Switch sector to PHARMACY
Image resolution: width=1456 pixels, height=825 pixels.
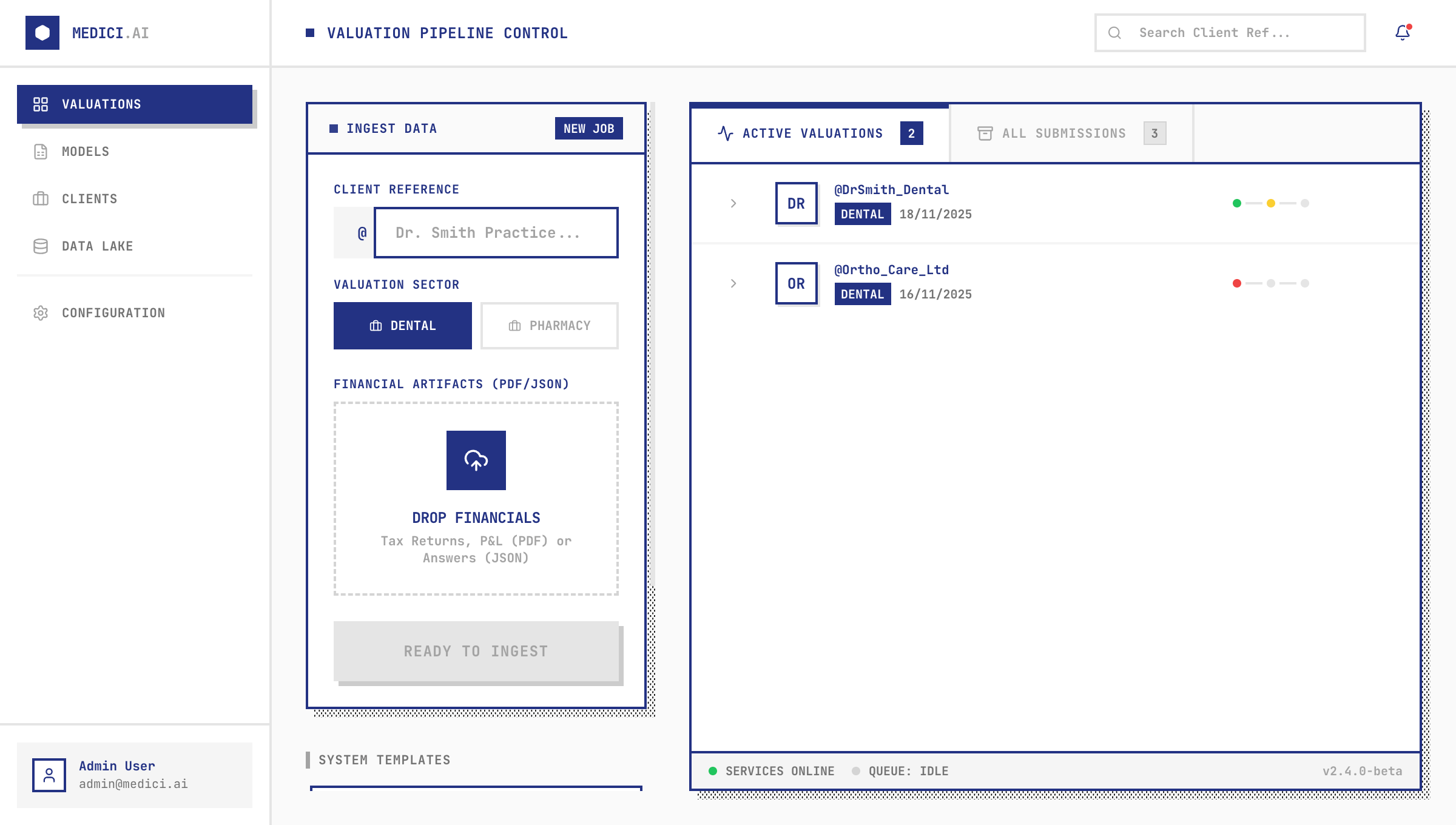click(x=549, y=326)
